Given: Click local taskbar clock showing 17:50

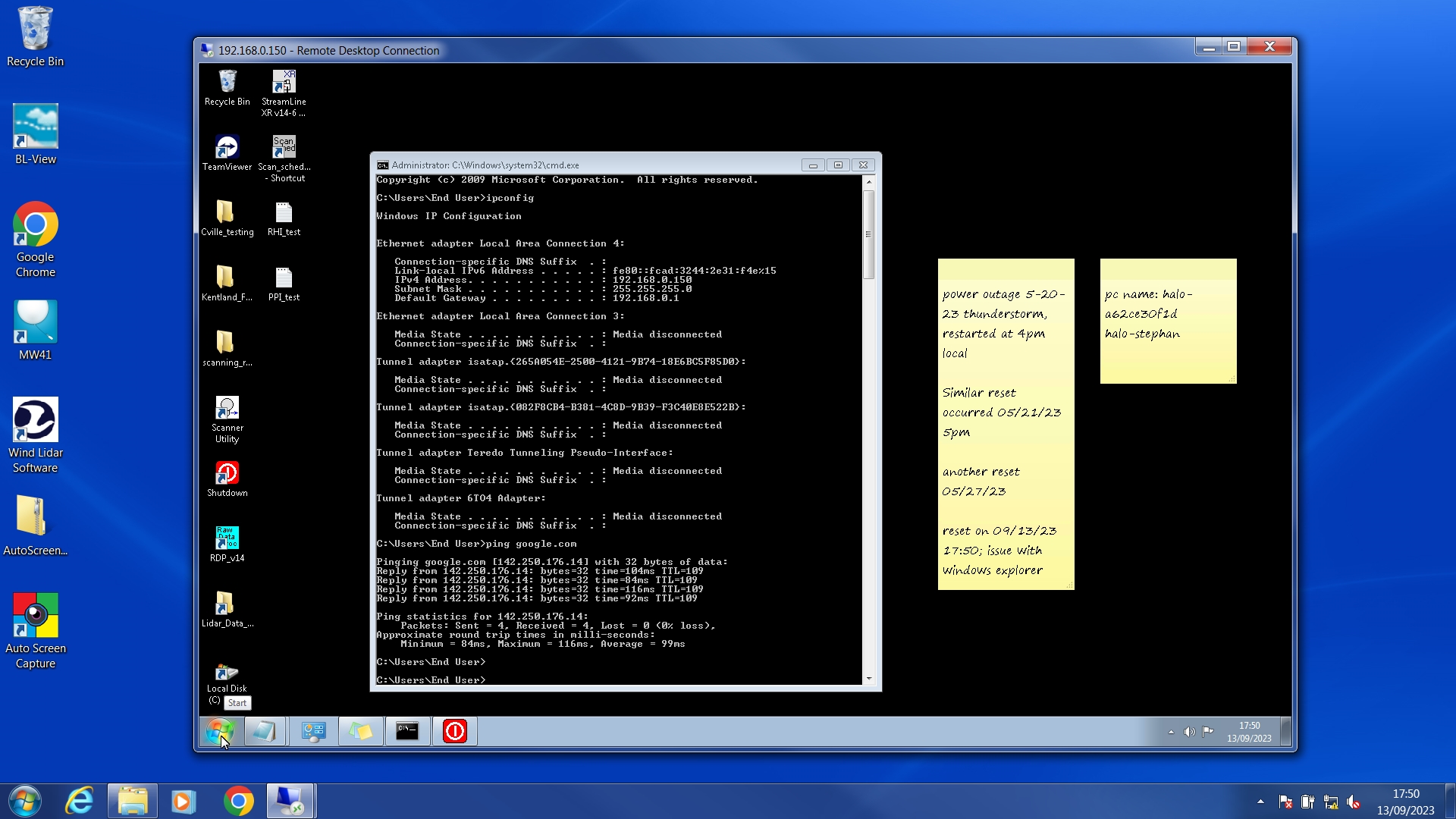Looking at the screenshot, I should pos(1405,802).
